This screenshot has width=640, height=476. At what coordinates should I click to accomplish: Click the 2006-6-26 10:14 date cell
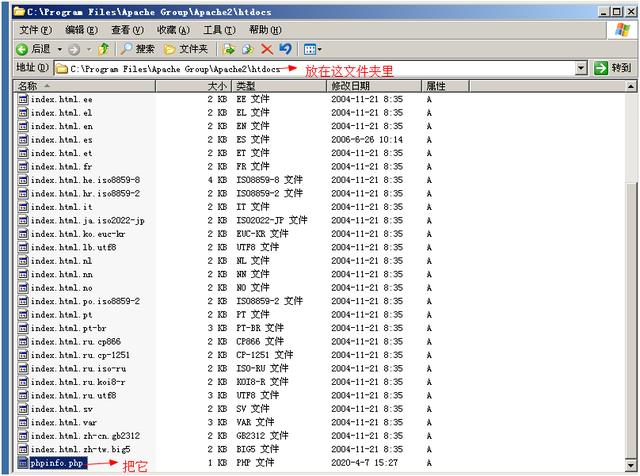click(367, 140)
